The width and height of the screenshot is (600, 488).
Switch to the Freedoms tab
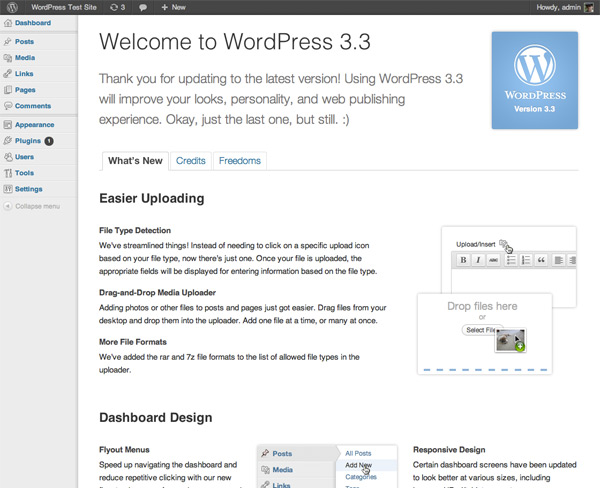(x=240, y=161)
